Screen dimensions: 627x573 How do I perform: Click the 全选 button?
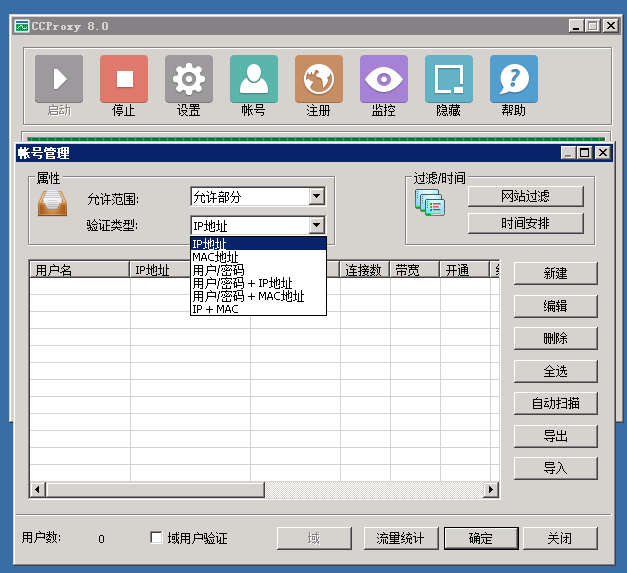point(555,371)
